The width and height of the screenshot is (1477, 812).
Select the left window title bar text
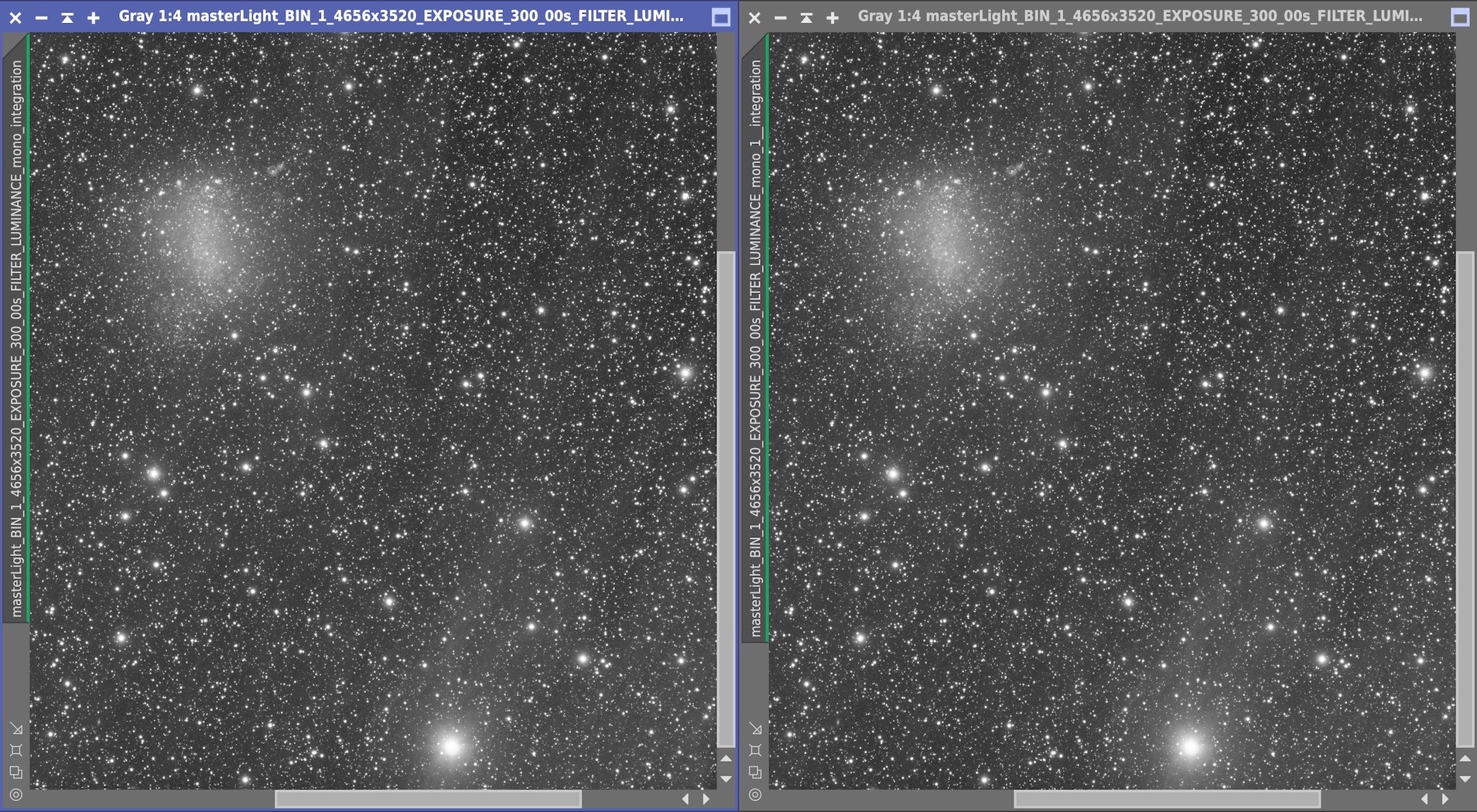(401, 15)
